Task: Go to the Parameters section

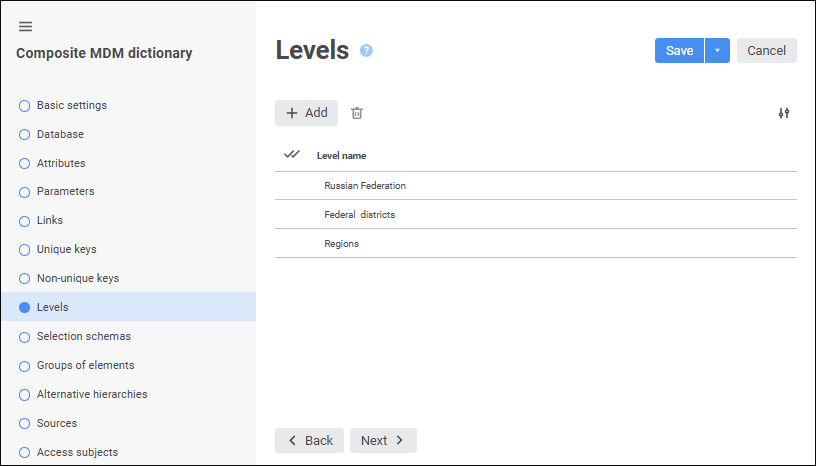Action: 65,191
